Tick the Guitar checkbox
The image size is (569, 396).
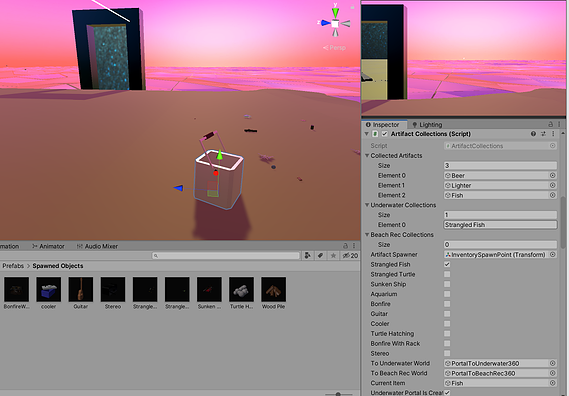point(447,314)
